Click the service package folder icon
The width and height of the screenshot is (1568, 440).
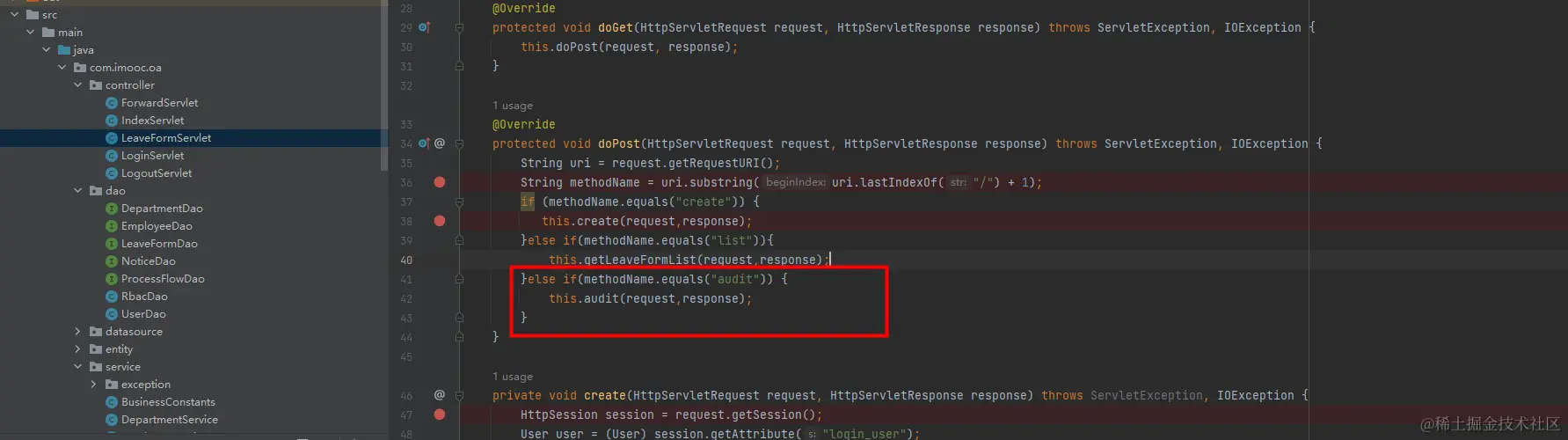pos(96,367)
